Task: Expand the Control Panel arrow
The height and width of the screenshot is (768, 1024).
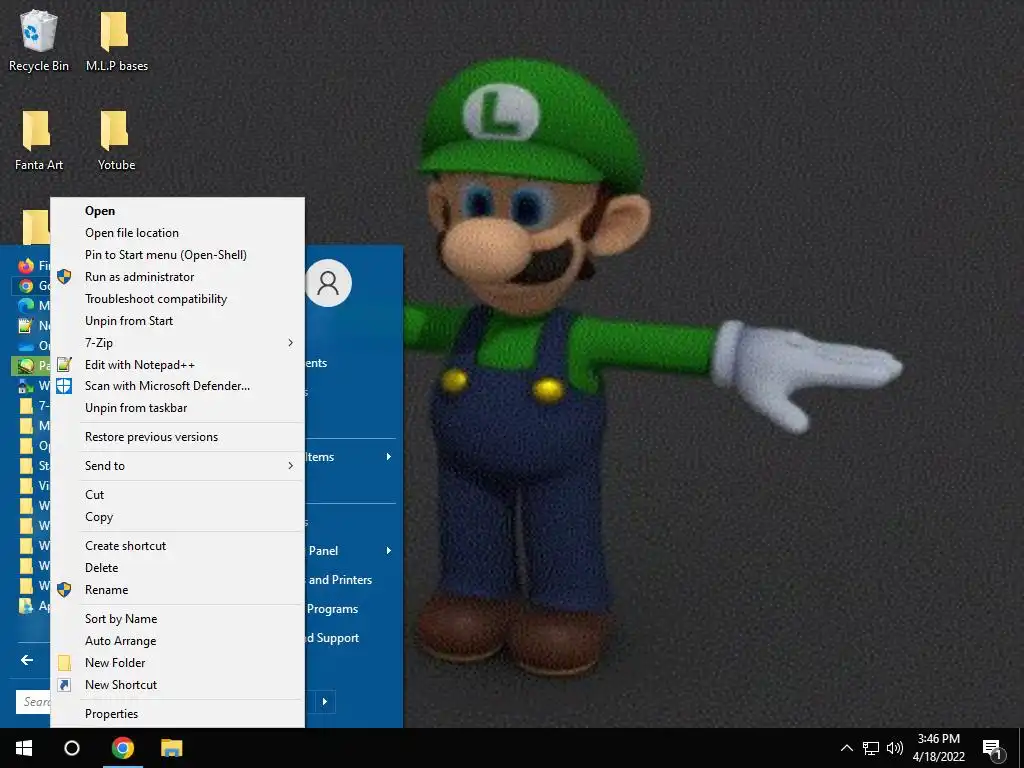Action: (389, 551)
